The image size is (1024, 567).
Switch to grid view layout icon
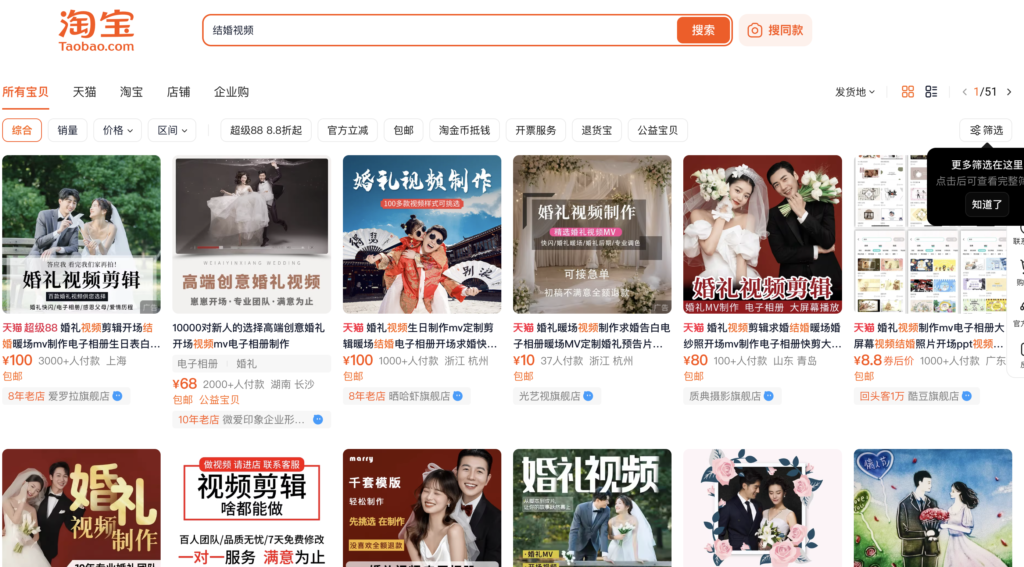coord(908,92)
